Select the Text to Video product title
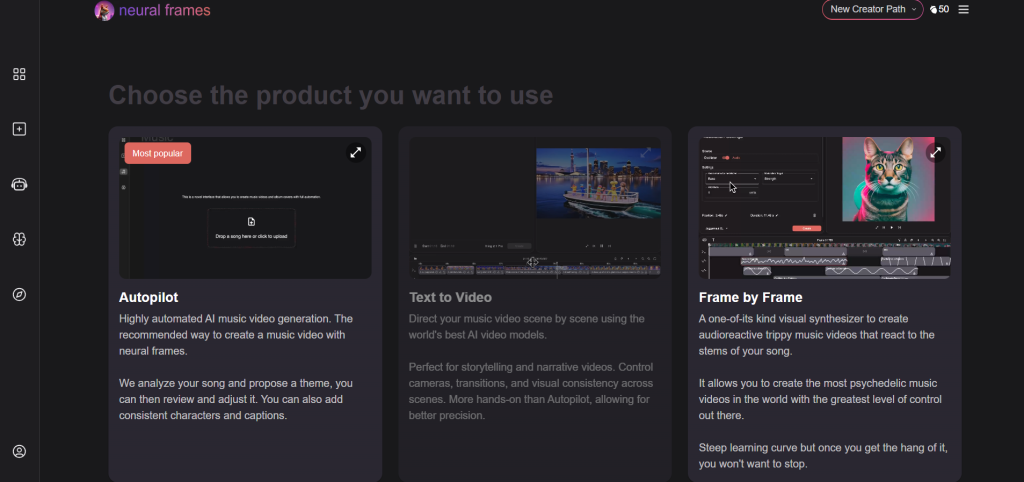The image size is (1024, 482). click(450, 297)
